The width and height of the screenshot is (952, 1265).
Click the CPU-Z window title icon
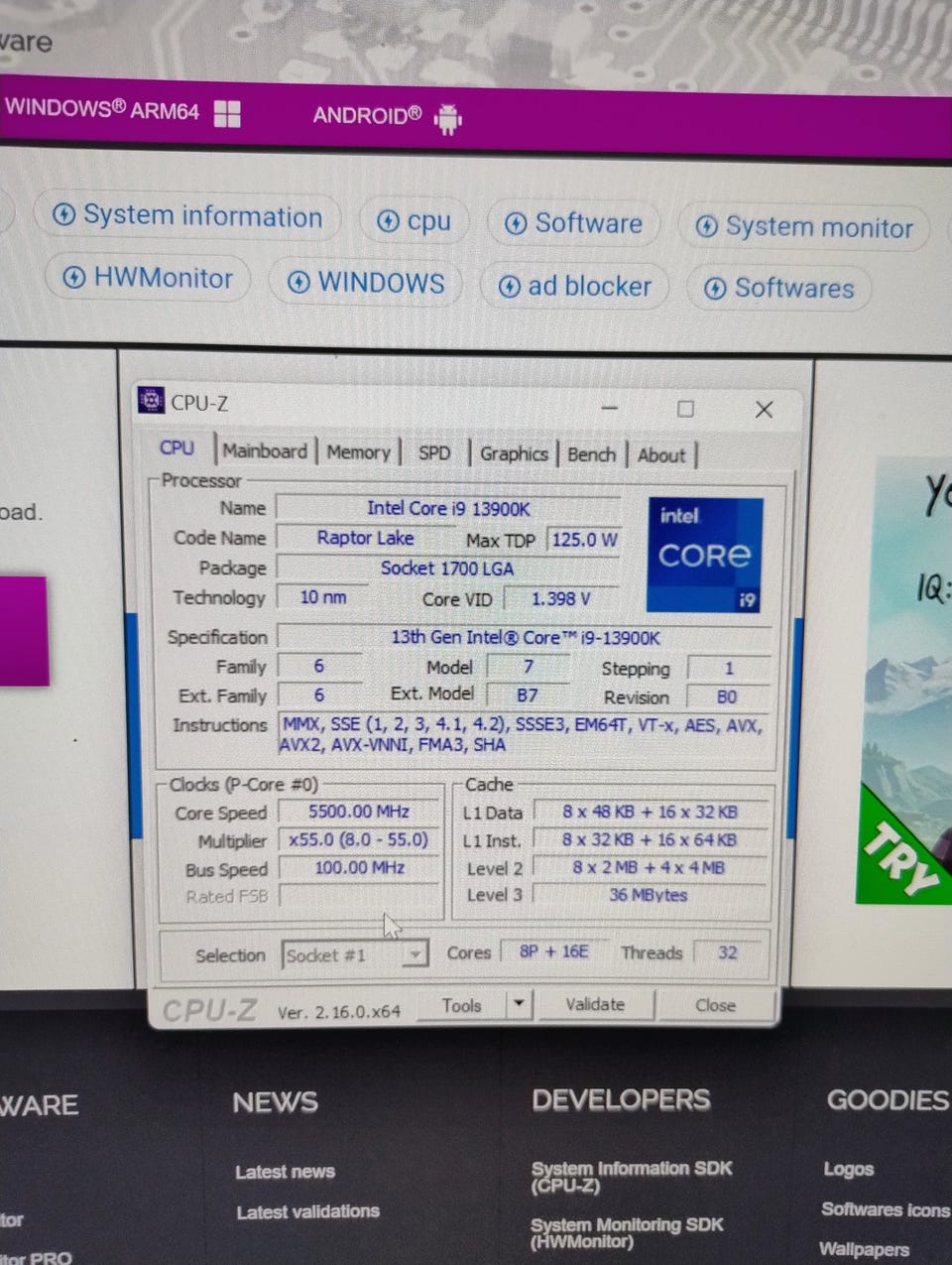point(151,400)
